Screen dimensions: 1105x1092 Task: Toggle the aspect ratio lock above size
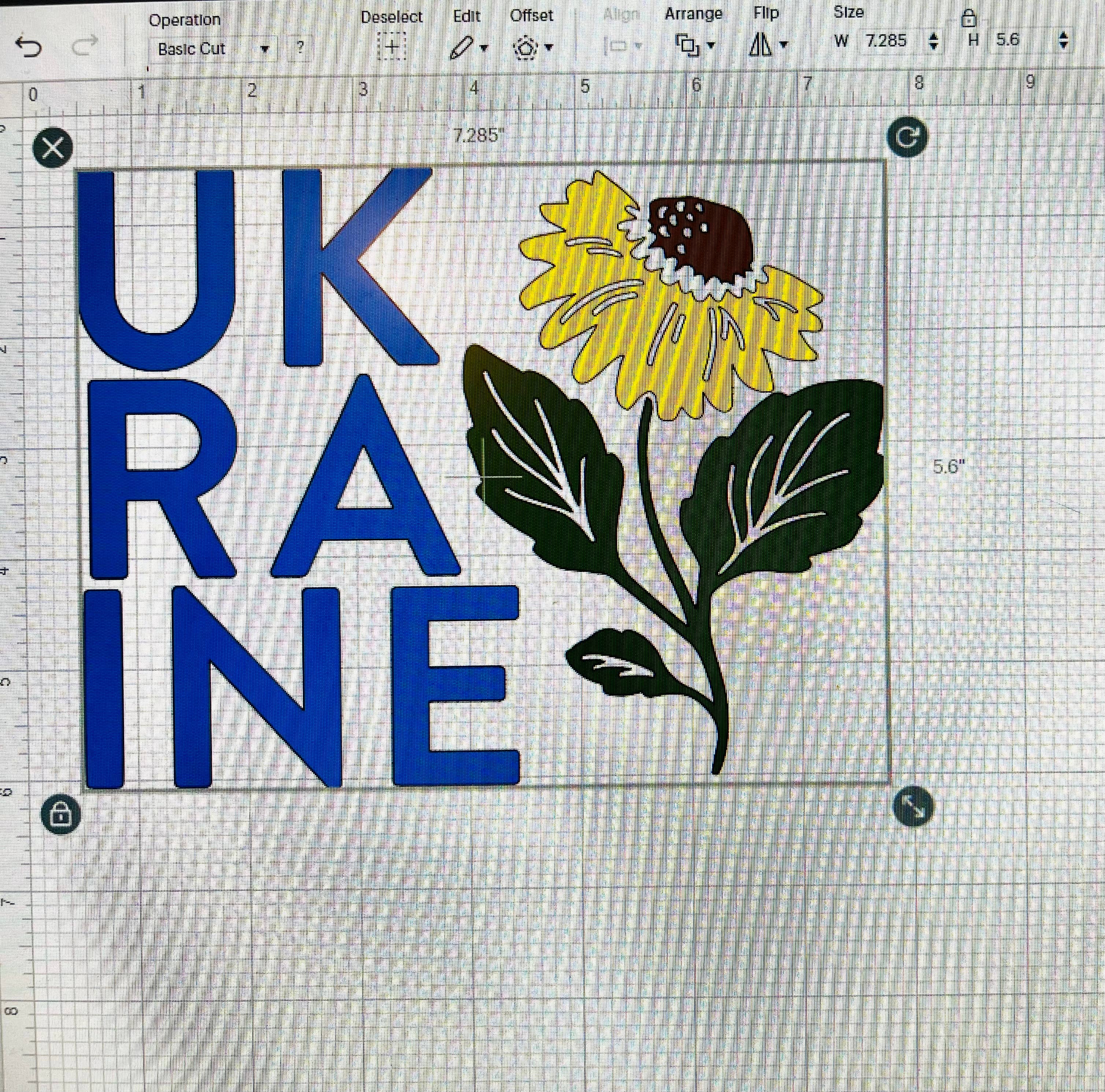click(x=968, y=18)
